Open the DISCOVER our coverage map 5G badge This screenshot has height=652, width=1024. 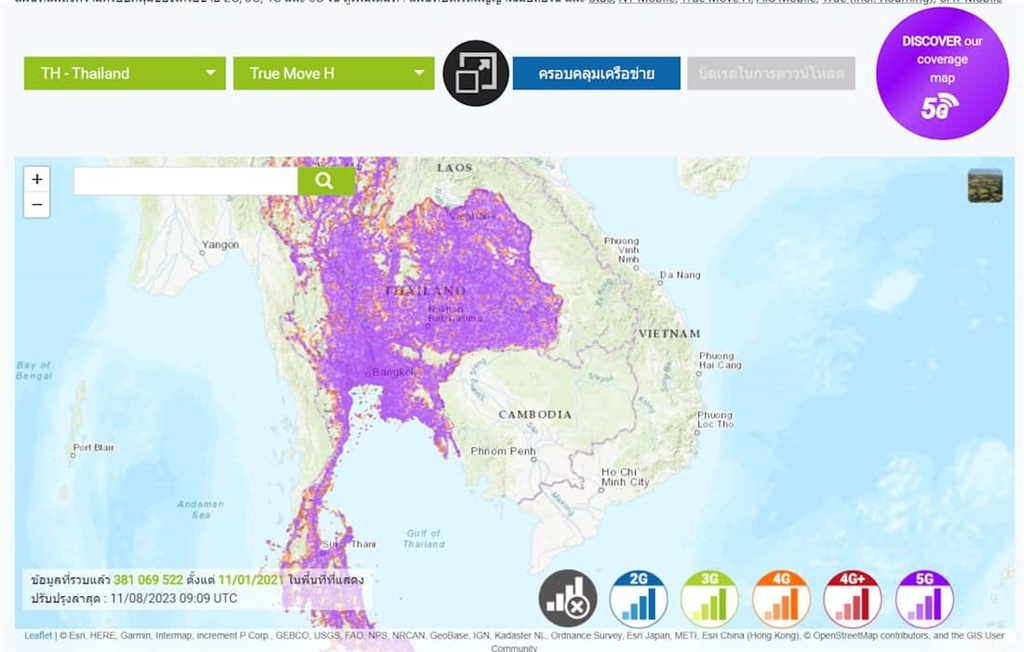942,73
